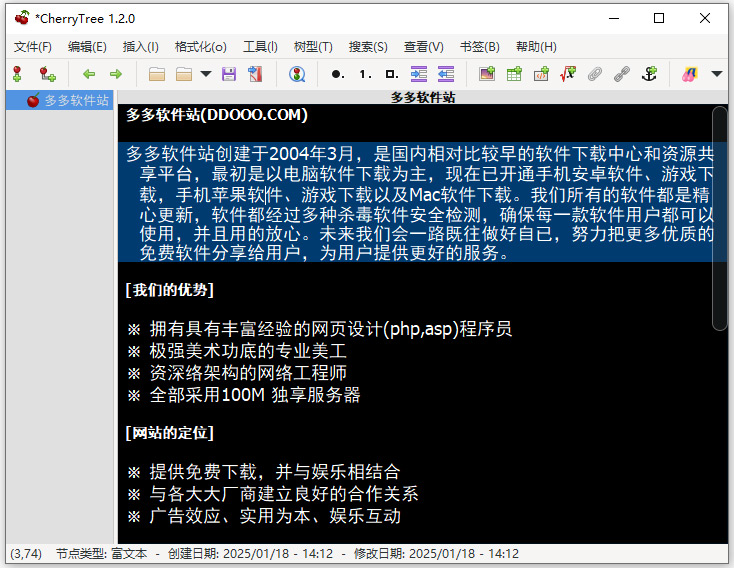This screenshot has width=734, height=568.
Task: Click the line 资深络架构的网络工程师
Action: click(x=237, y=373)
